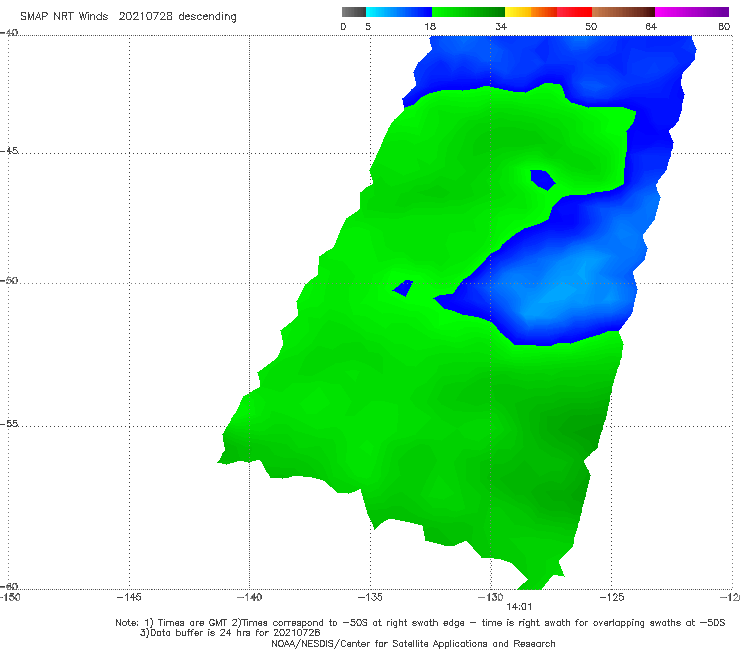Click the longitude label '-140'
This screenshot has height=650, width=740.
pyautogui.click(x=249, y=597)
